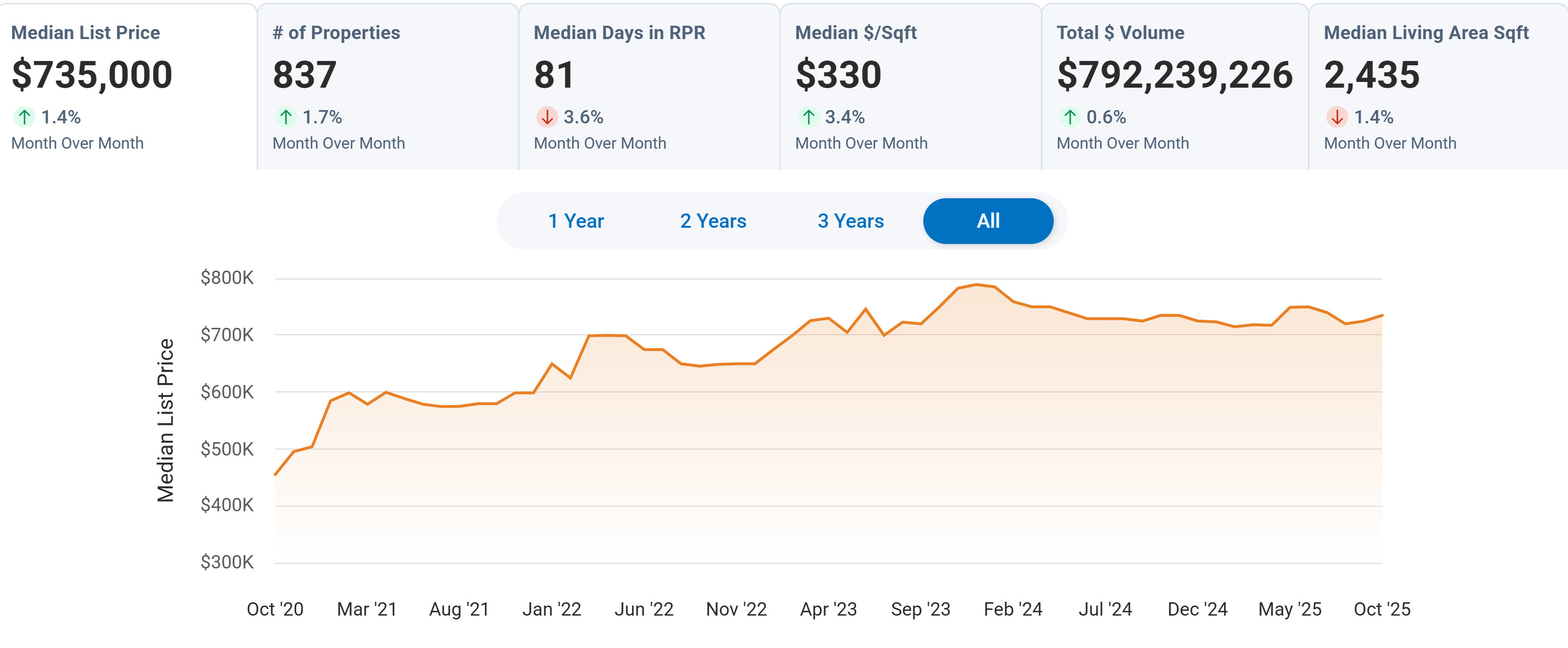Click green up arrow under Total $ Volume
This screenshot has height=648, width=1568.
pos(1069,116)
